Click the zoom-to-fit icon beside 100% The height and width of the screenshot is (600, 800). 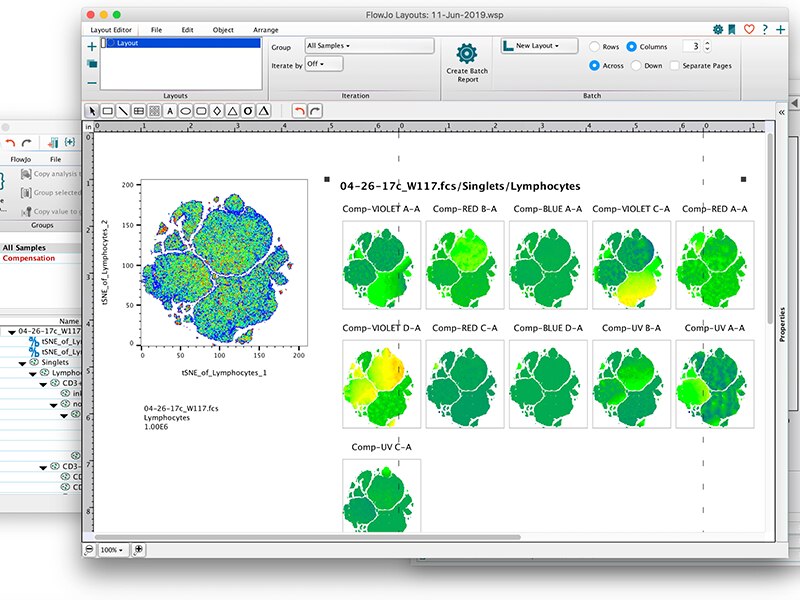tap(138, 549)
